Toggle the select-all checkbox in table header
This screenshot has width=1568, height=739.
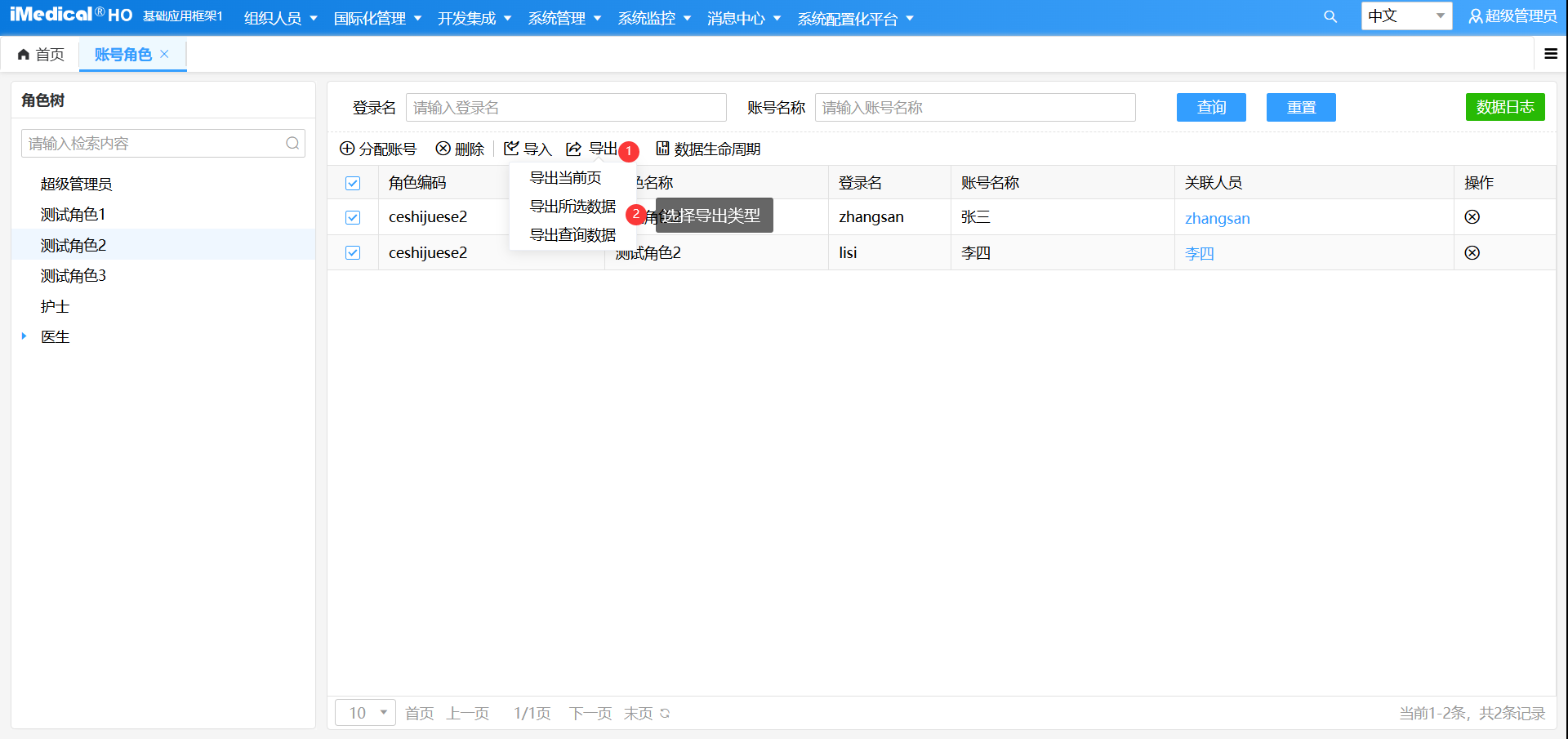click(x=353, y=183)
